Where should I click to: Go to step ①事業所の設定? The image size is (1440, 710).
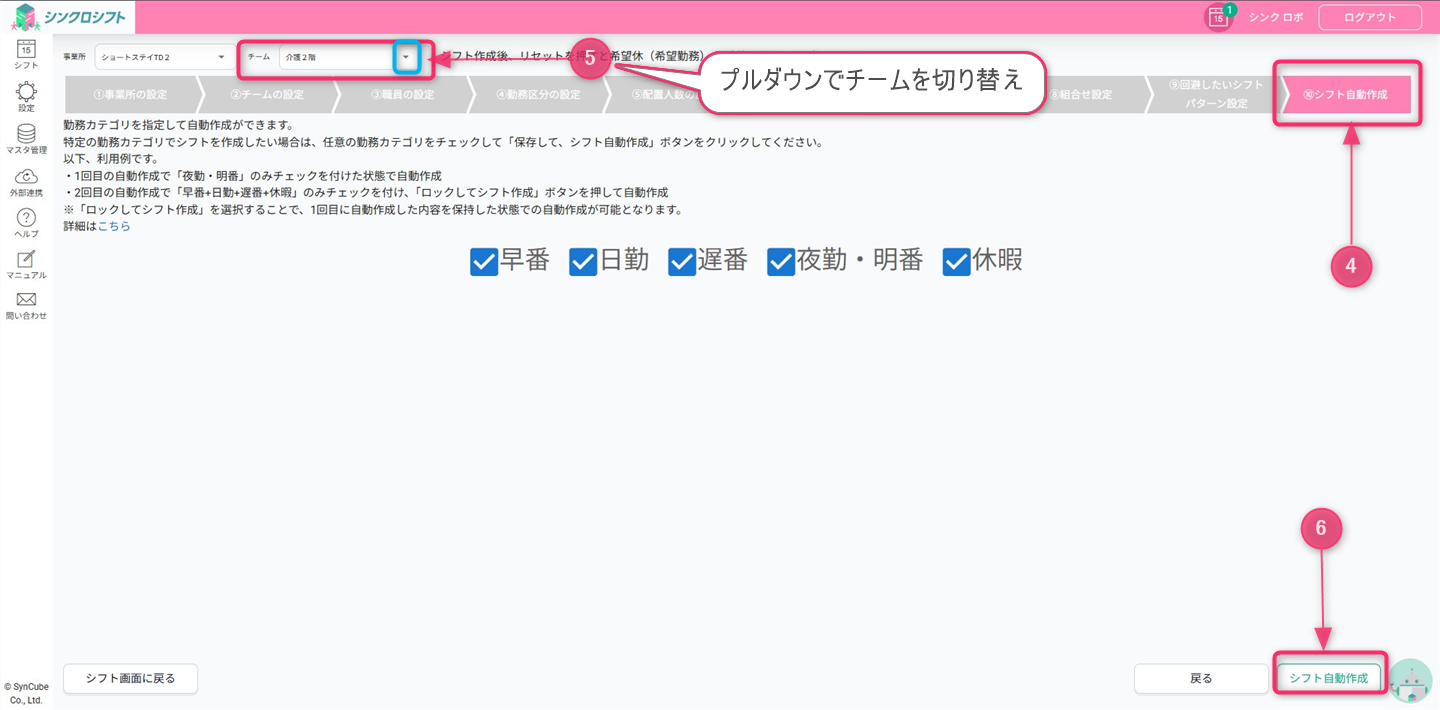(x=130, y=95)
